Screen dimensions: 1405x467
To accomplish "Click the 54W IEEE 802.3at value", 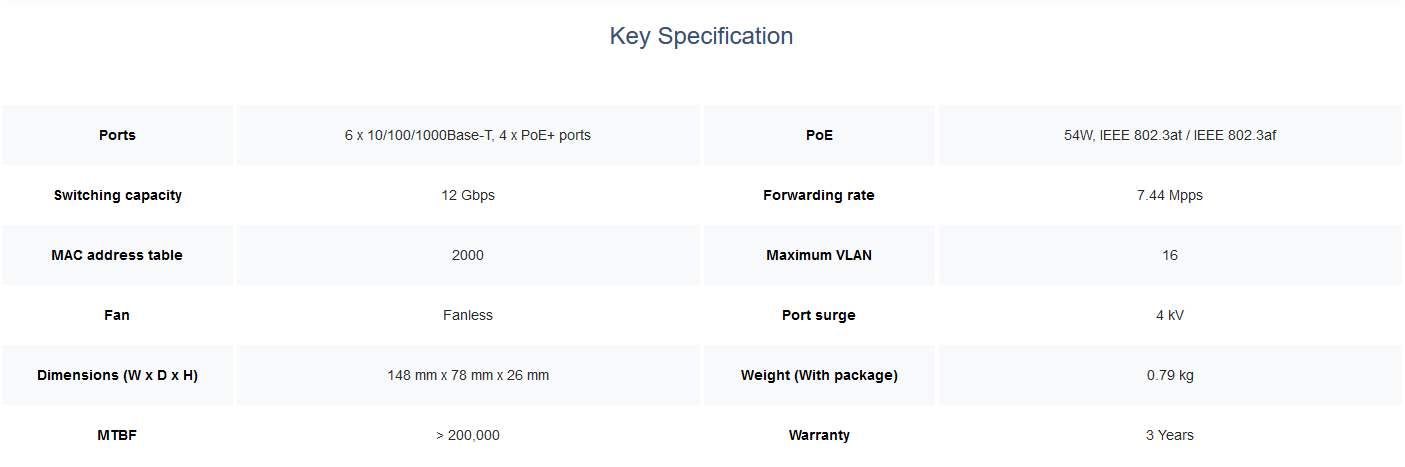I will coord(1170,135).
